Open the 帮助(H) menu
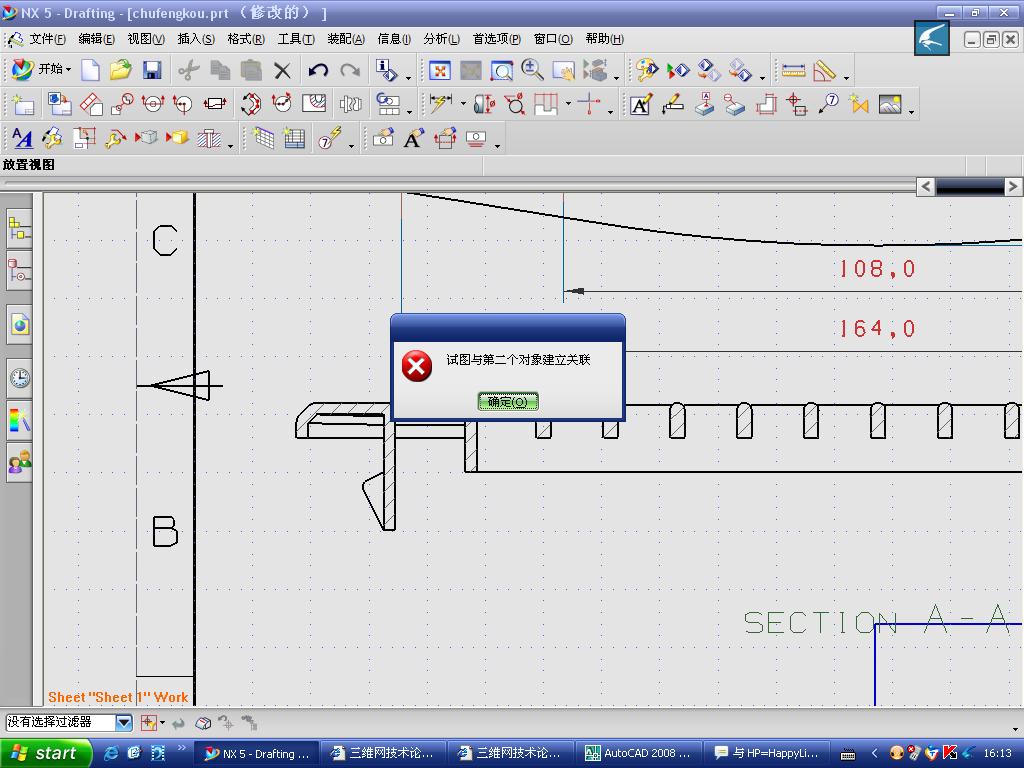1024x768 pixels. pyautogui.click(x=604, y=39)
